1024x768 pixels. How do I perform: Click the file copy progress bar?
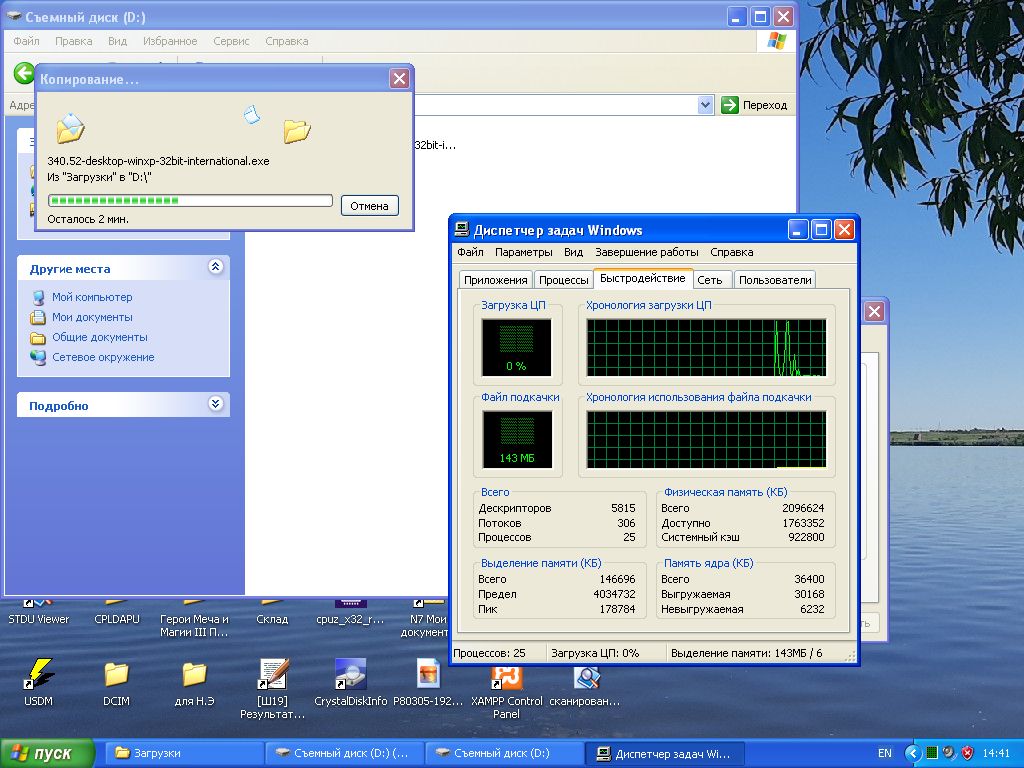(x=190, y=200)
